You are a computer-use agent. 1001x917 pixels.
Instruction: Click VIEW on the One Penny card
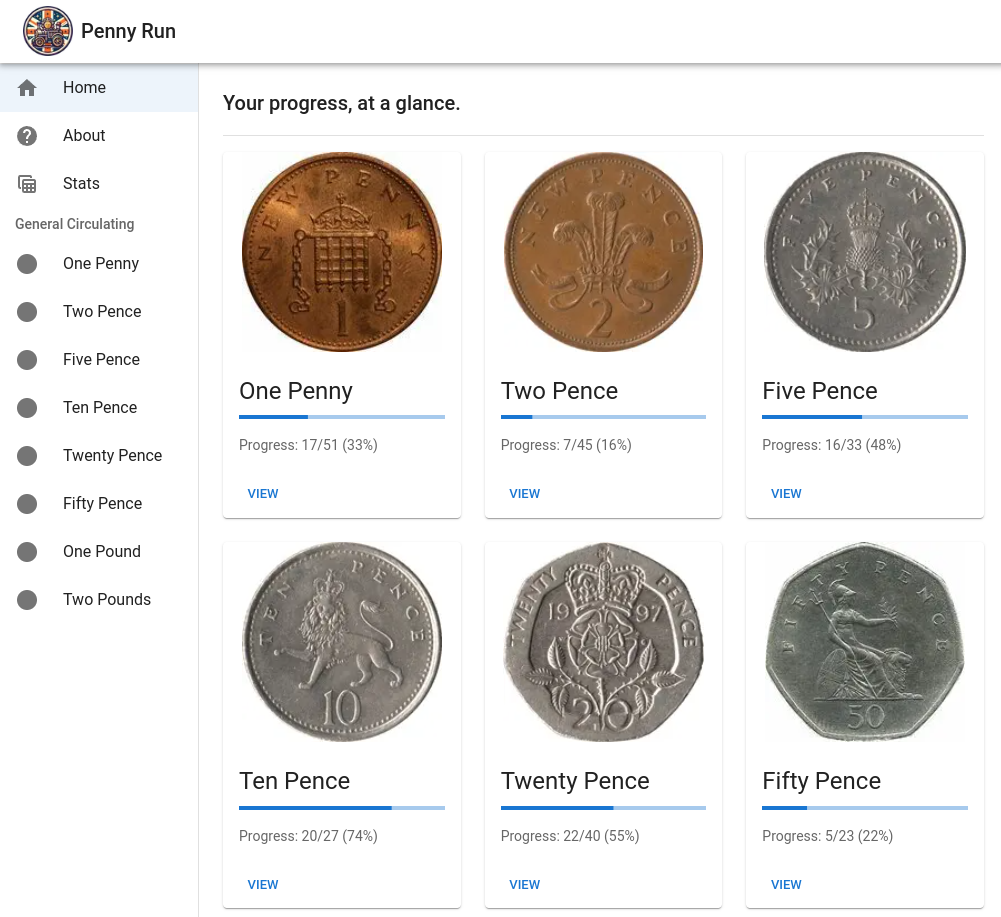(263, 493)
